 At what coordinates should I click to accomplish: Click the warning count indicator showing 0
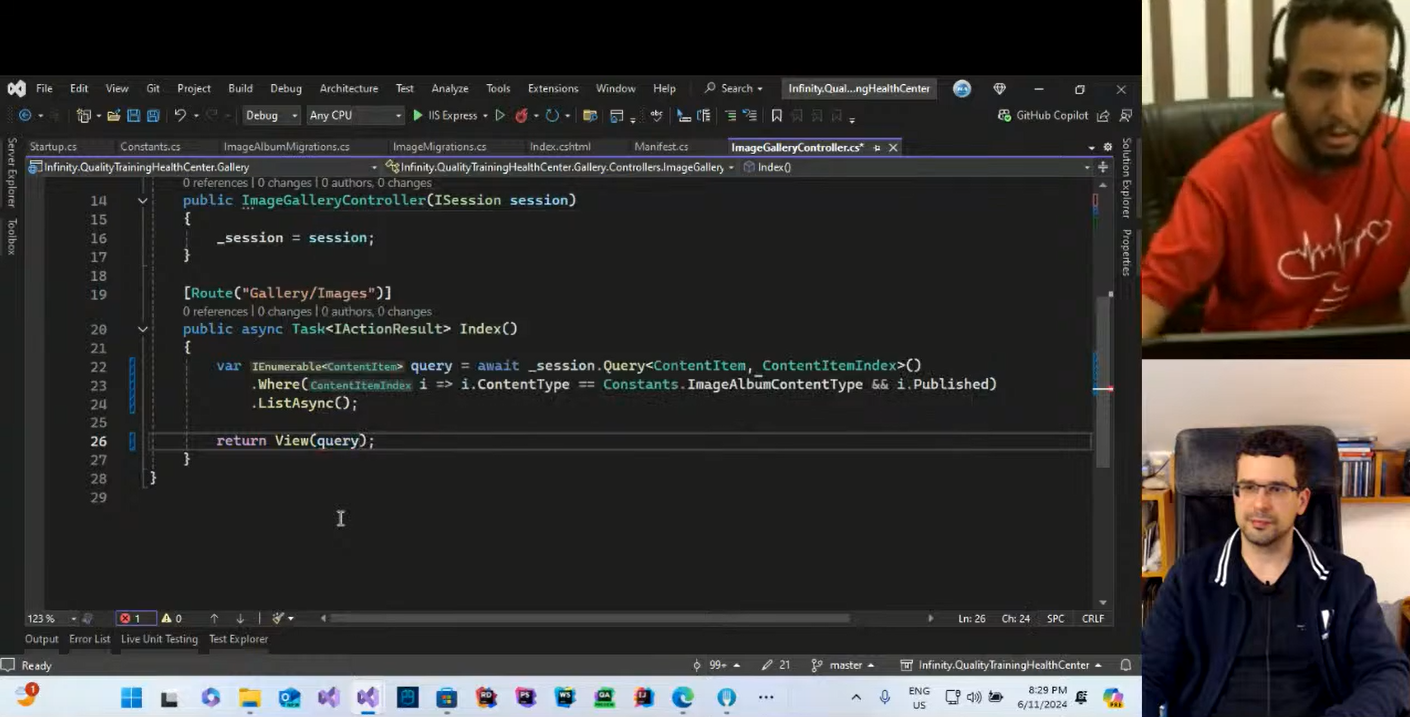(x=171, y=618)
